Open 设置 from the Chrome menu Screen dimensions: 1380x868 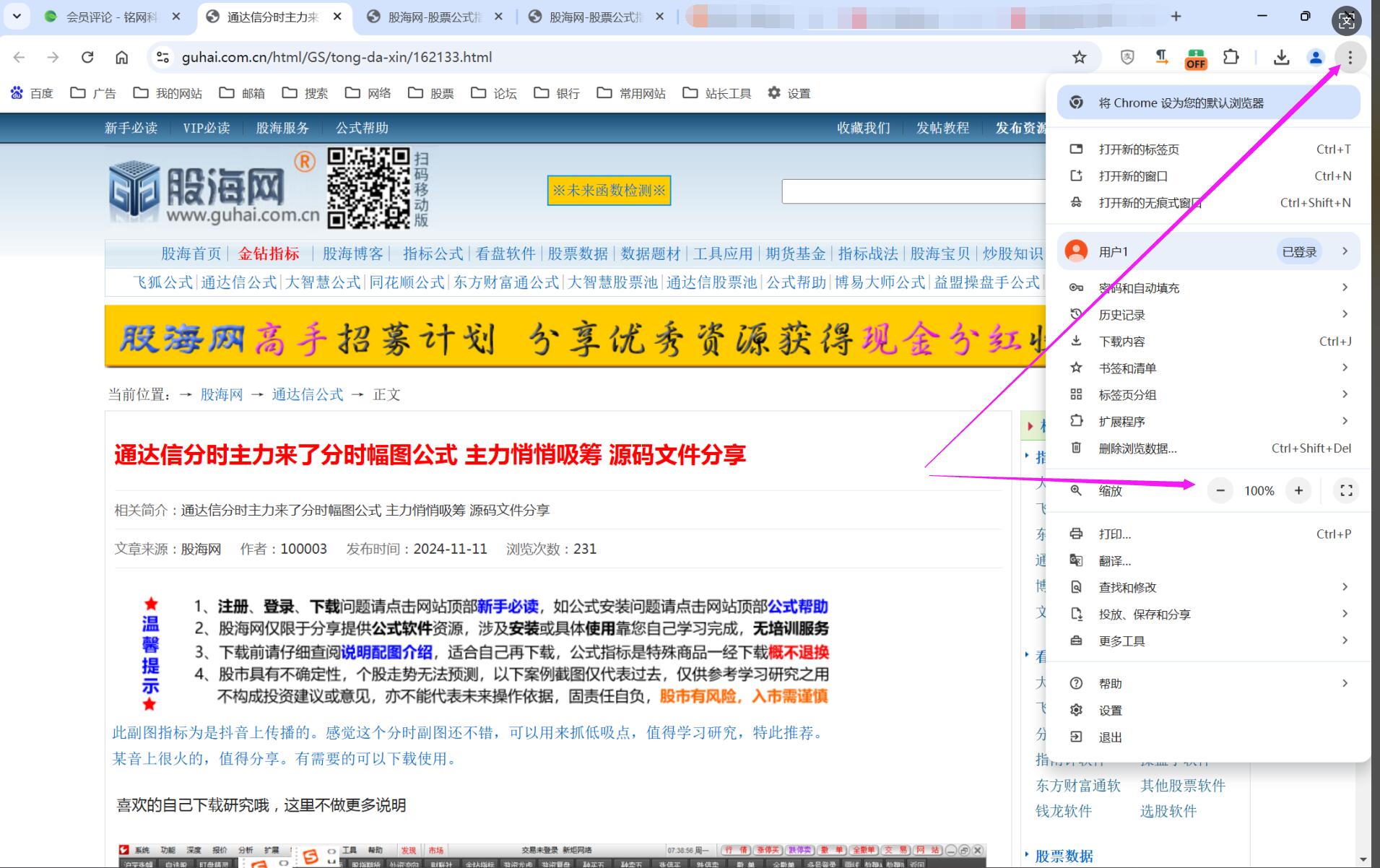1210,711
